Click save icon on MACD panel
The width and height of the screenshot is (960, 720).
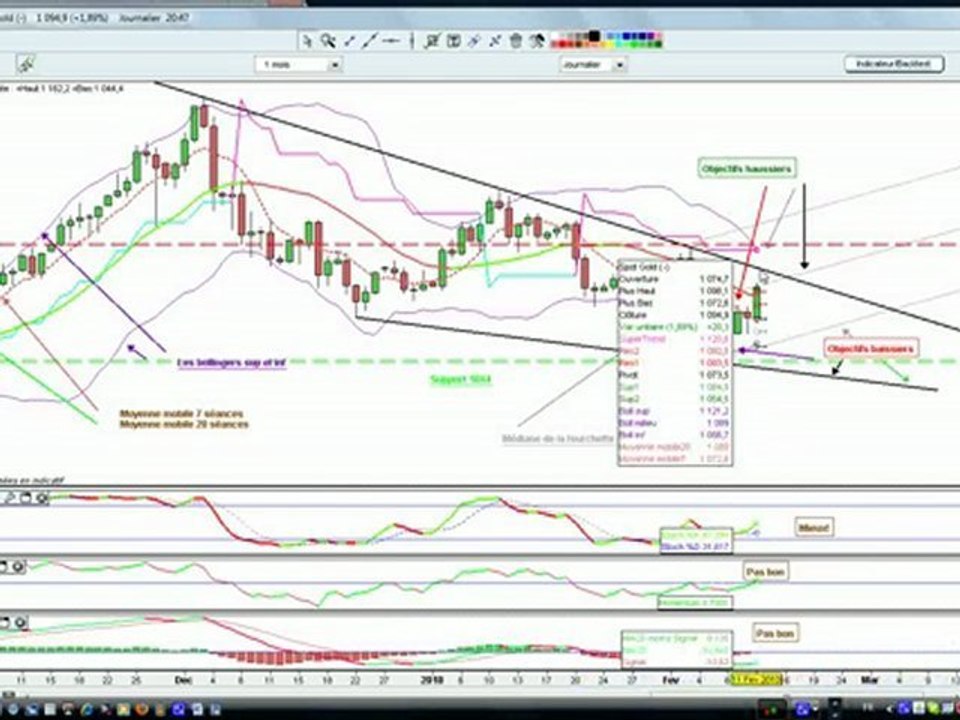[4, 623]
